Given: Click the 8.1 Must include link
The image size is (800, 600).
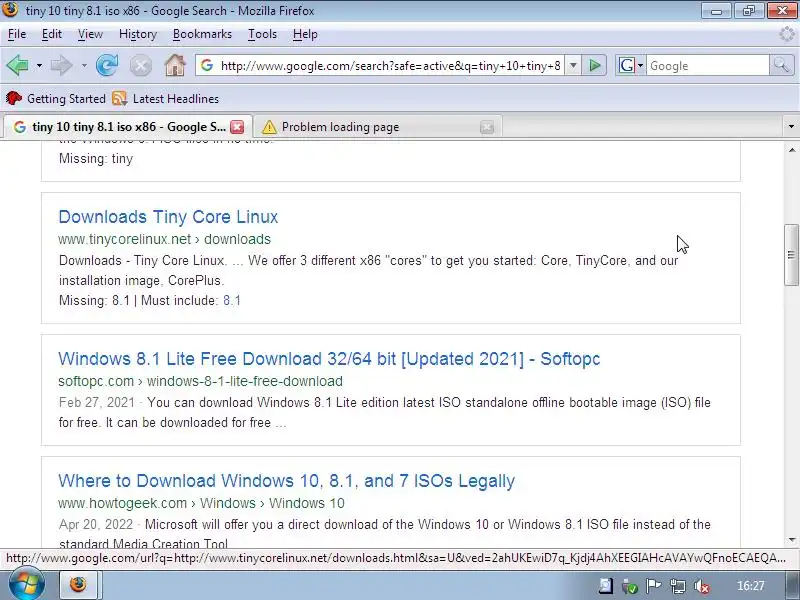Looking at the screenshot, I should (x=232, y=301).
